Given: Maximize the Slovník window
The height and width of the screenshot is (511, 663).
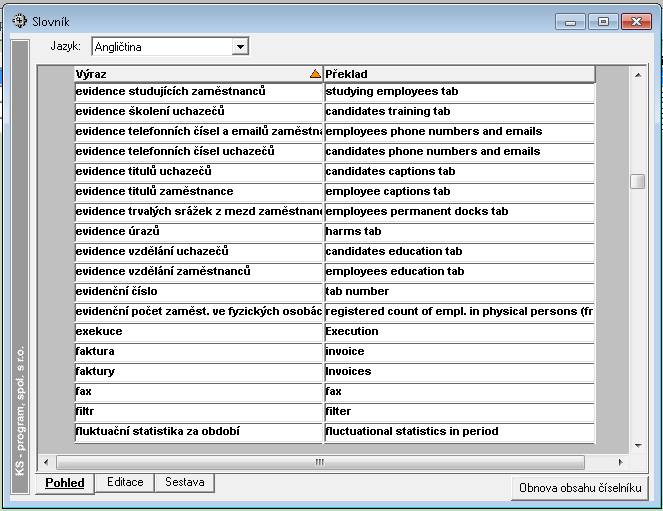Looking at the screenshot, I should click(x=603, y=22).
